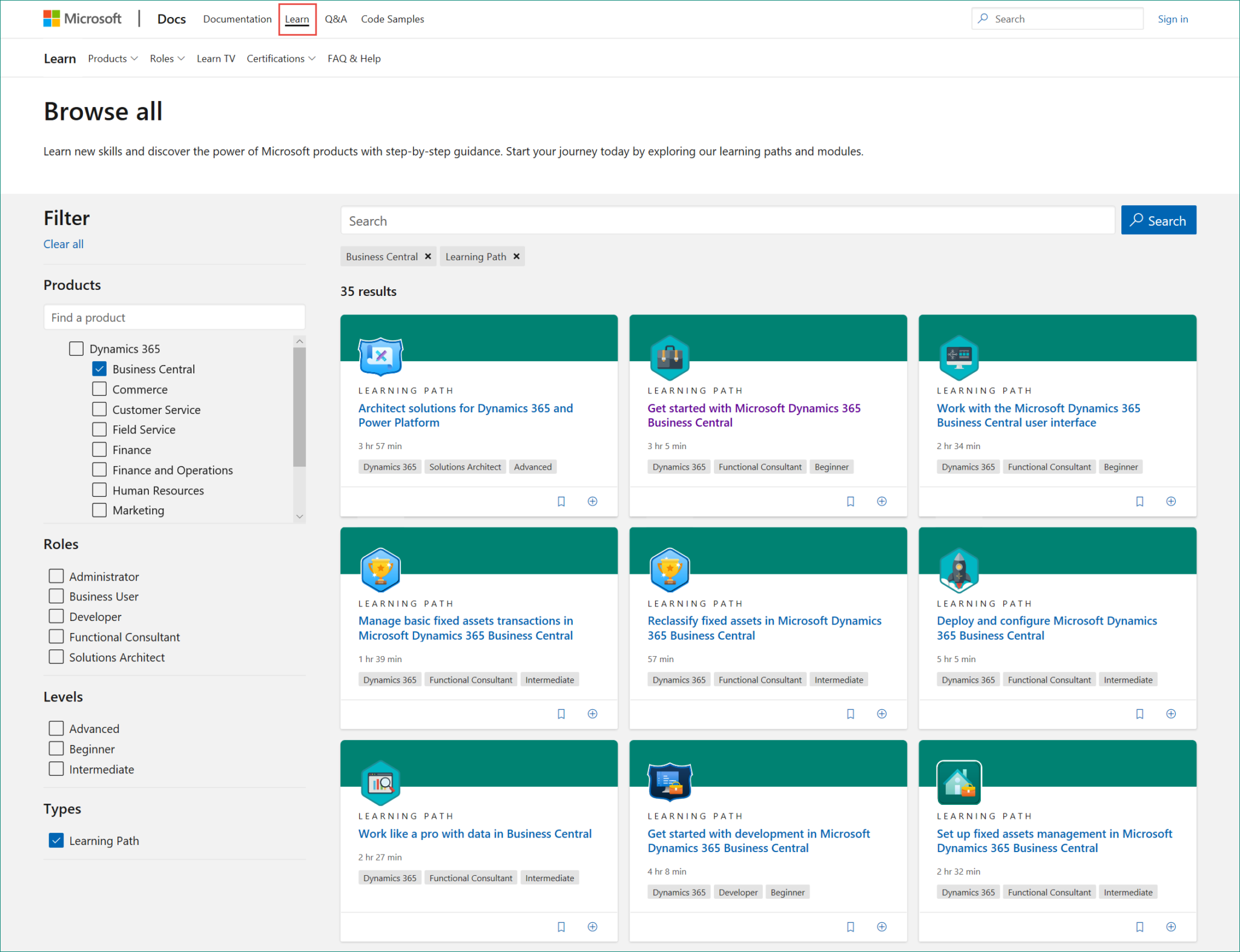Remove the Learning Path filter tag
Screen dimensions: 1240x952
point(516,256)
